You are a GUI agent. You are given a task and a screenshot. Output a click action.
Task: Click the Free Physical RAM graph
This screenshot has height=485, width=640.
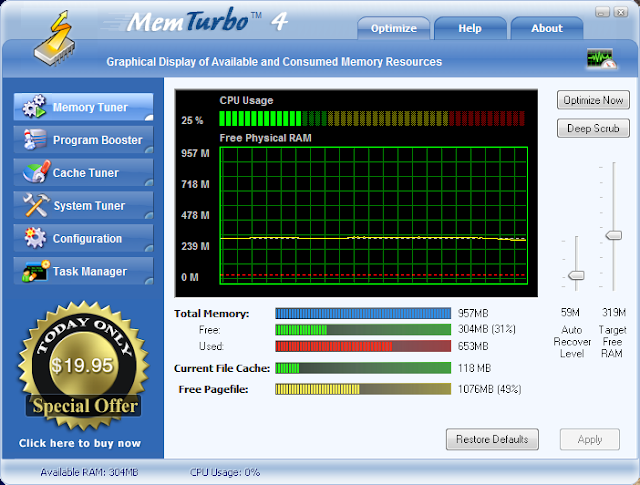coord(373,216)
